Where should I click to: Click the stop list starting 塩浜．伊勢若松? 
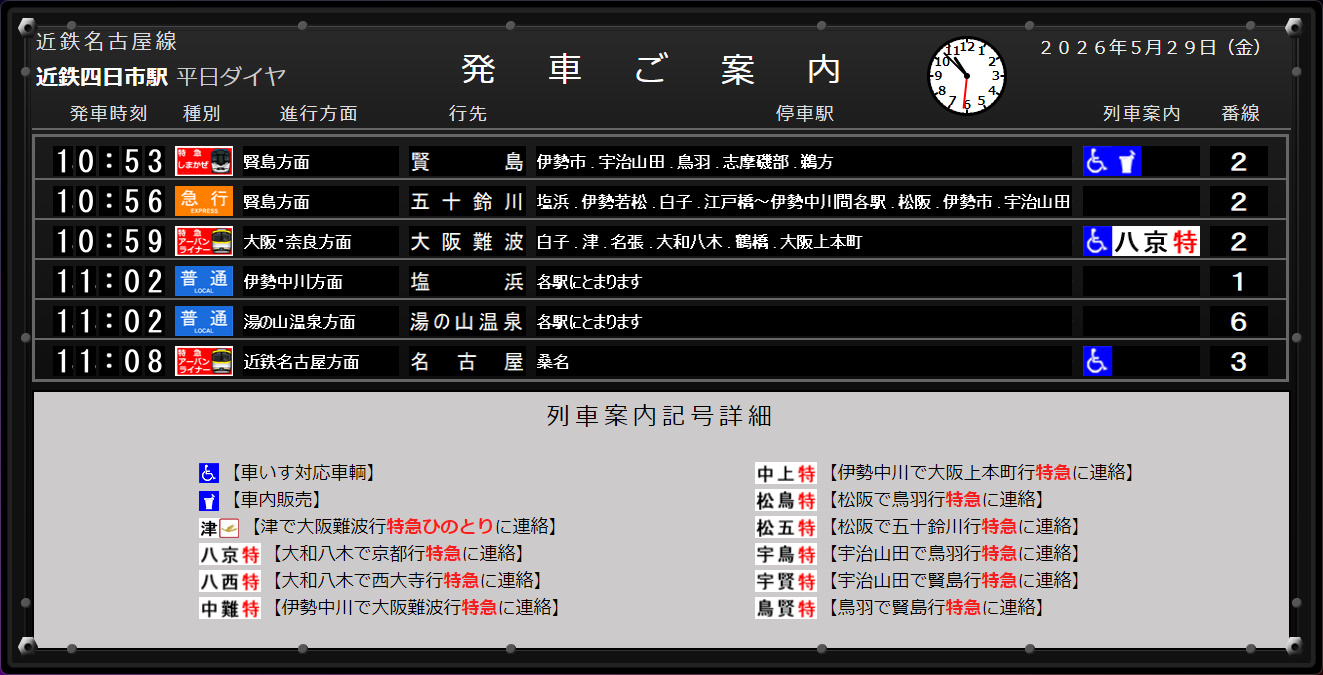point(803,202)
